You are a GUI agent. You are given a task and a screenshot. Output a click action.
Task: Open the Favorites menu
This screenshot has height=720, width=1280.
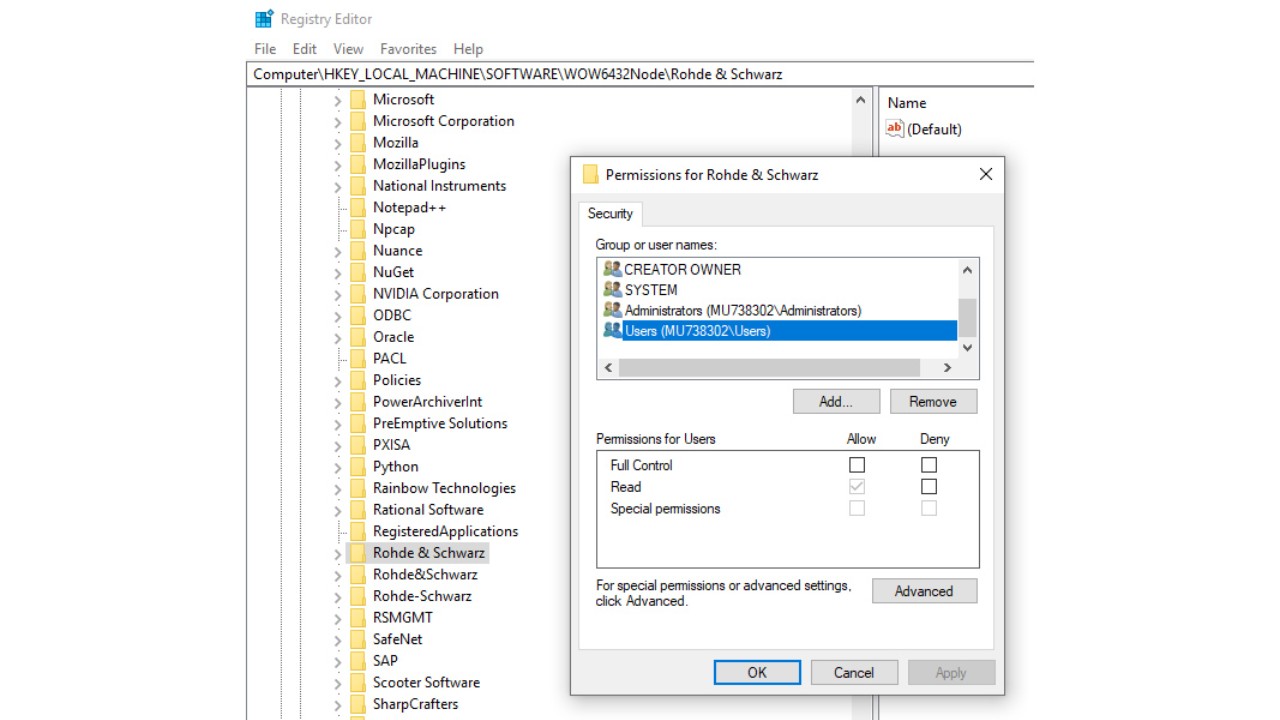pyautogui.click(x=408, y=48)
